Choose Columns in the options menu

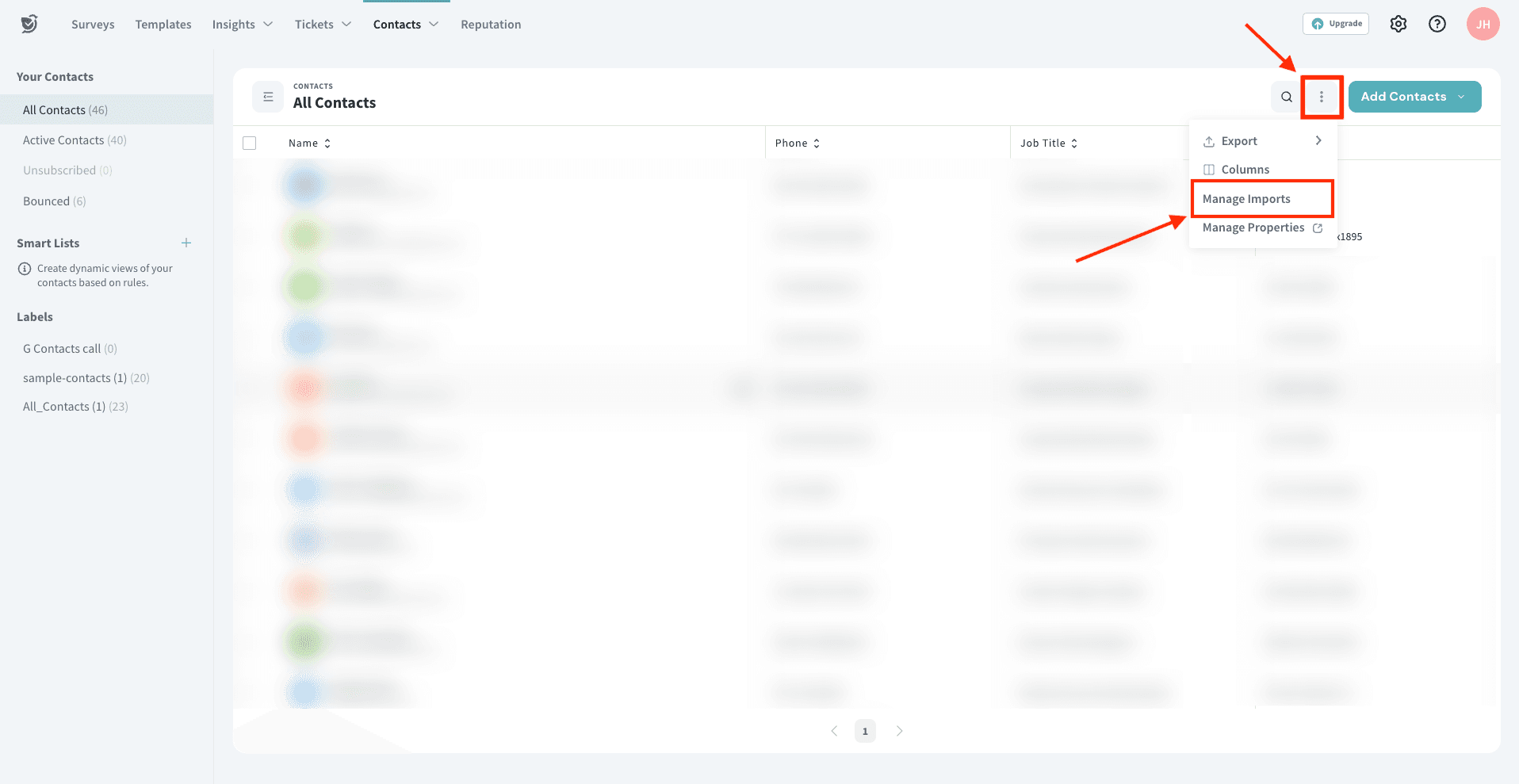pos(1245,170)
